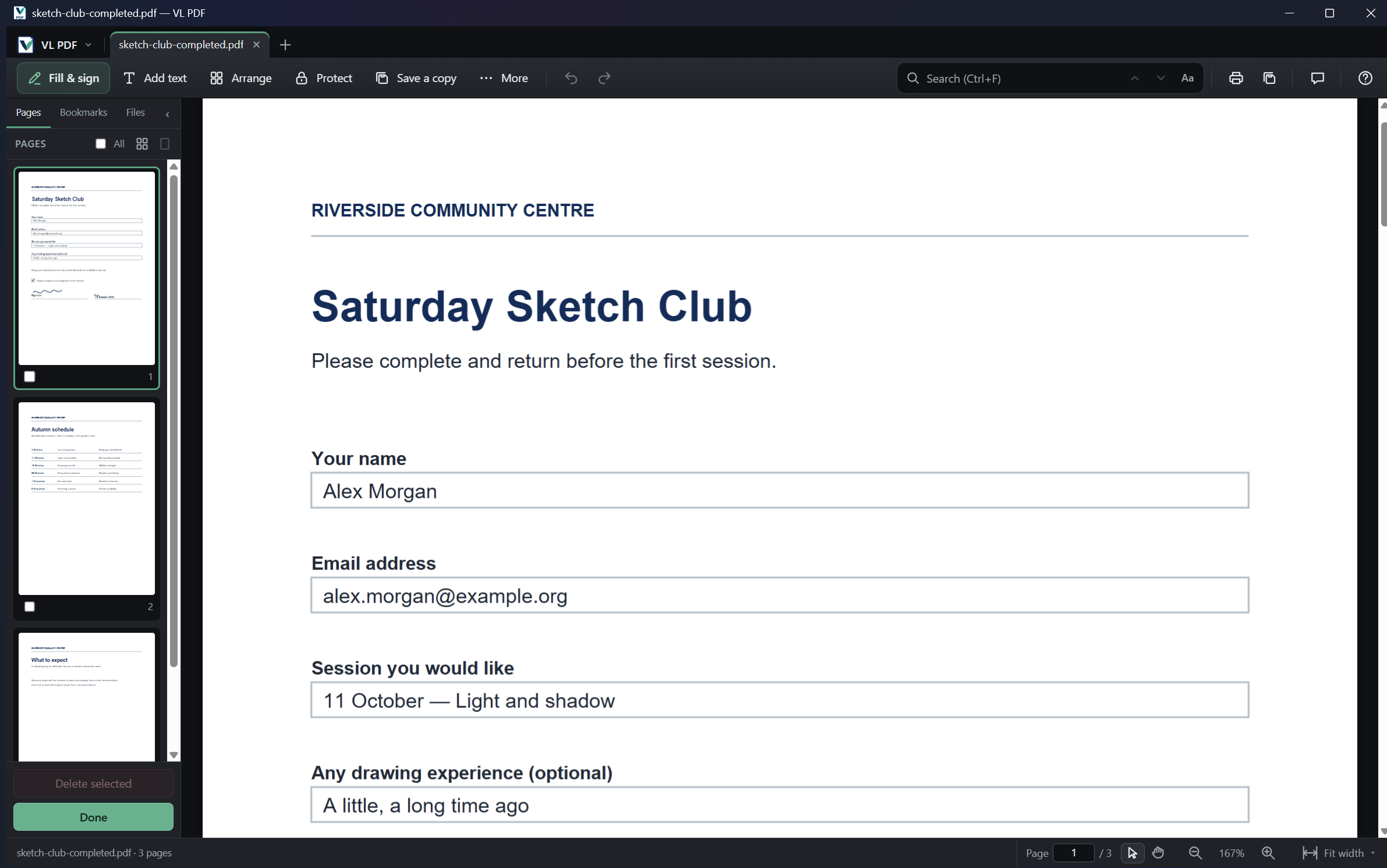
Task: Click the Session you would like field
Action: [780, 700]
